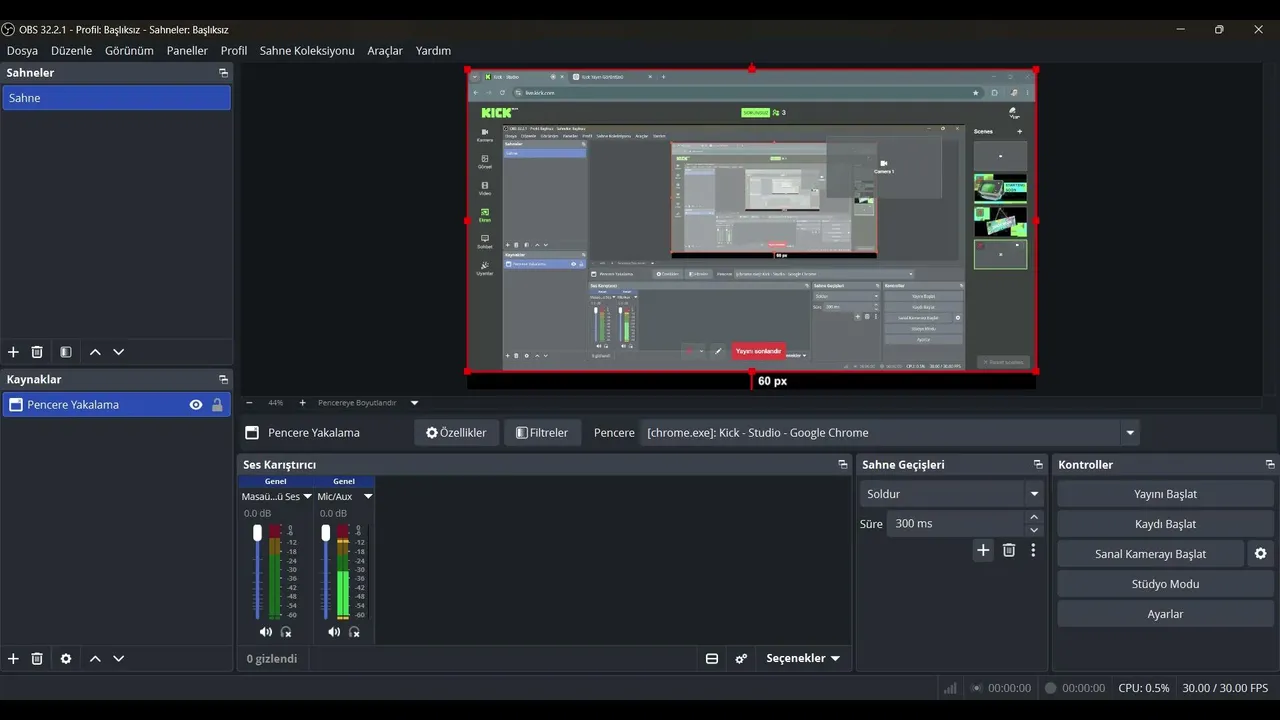1280x720 pixels.
Task: Open the Düzenle menu
Action: (71, 51)
